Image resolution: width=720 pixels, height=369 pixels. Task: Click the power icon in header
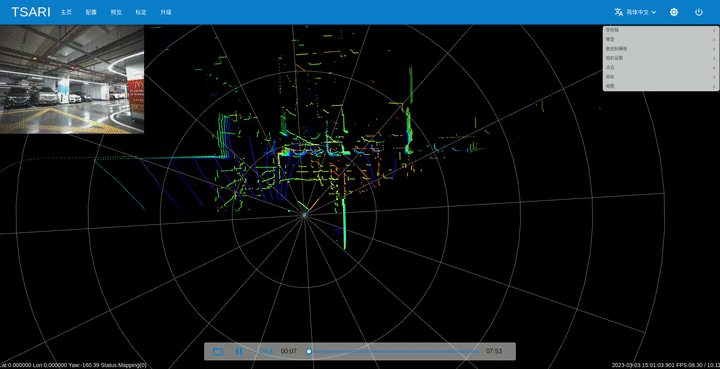click(699, 12)
